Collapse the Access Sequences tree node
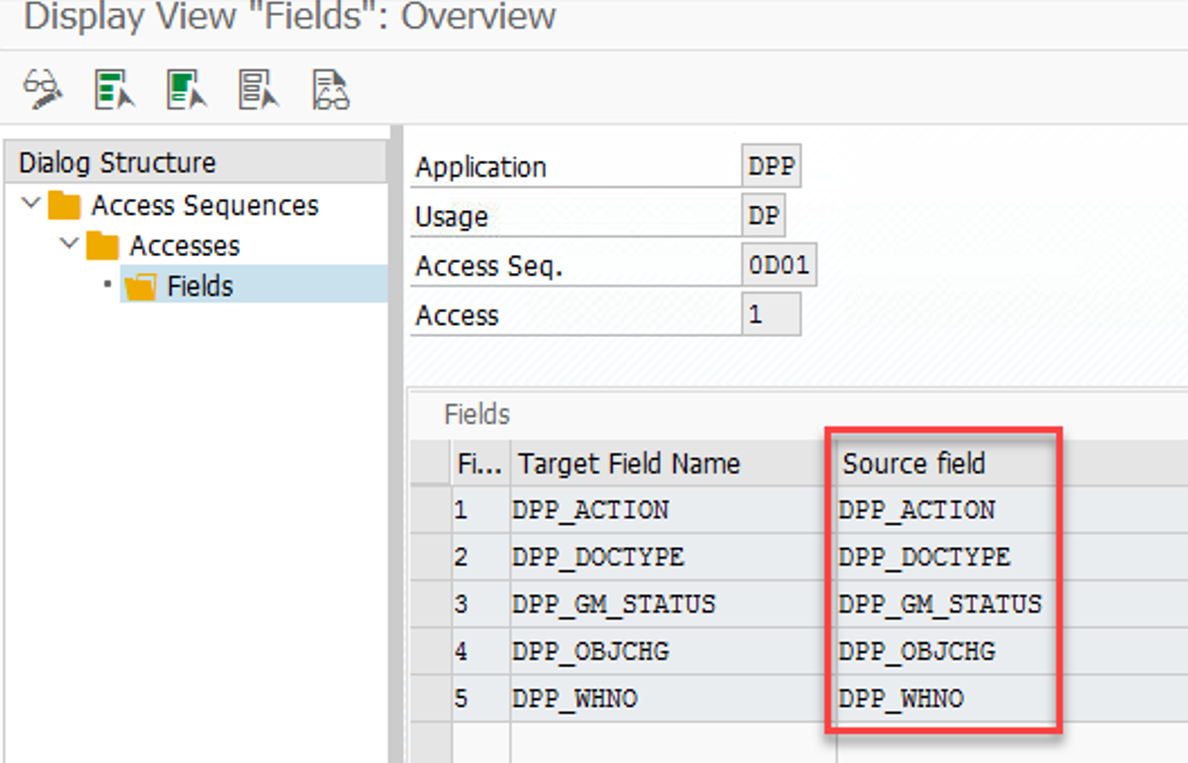 (31, 203)
